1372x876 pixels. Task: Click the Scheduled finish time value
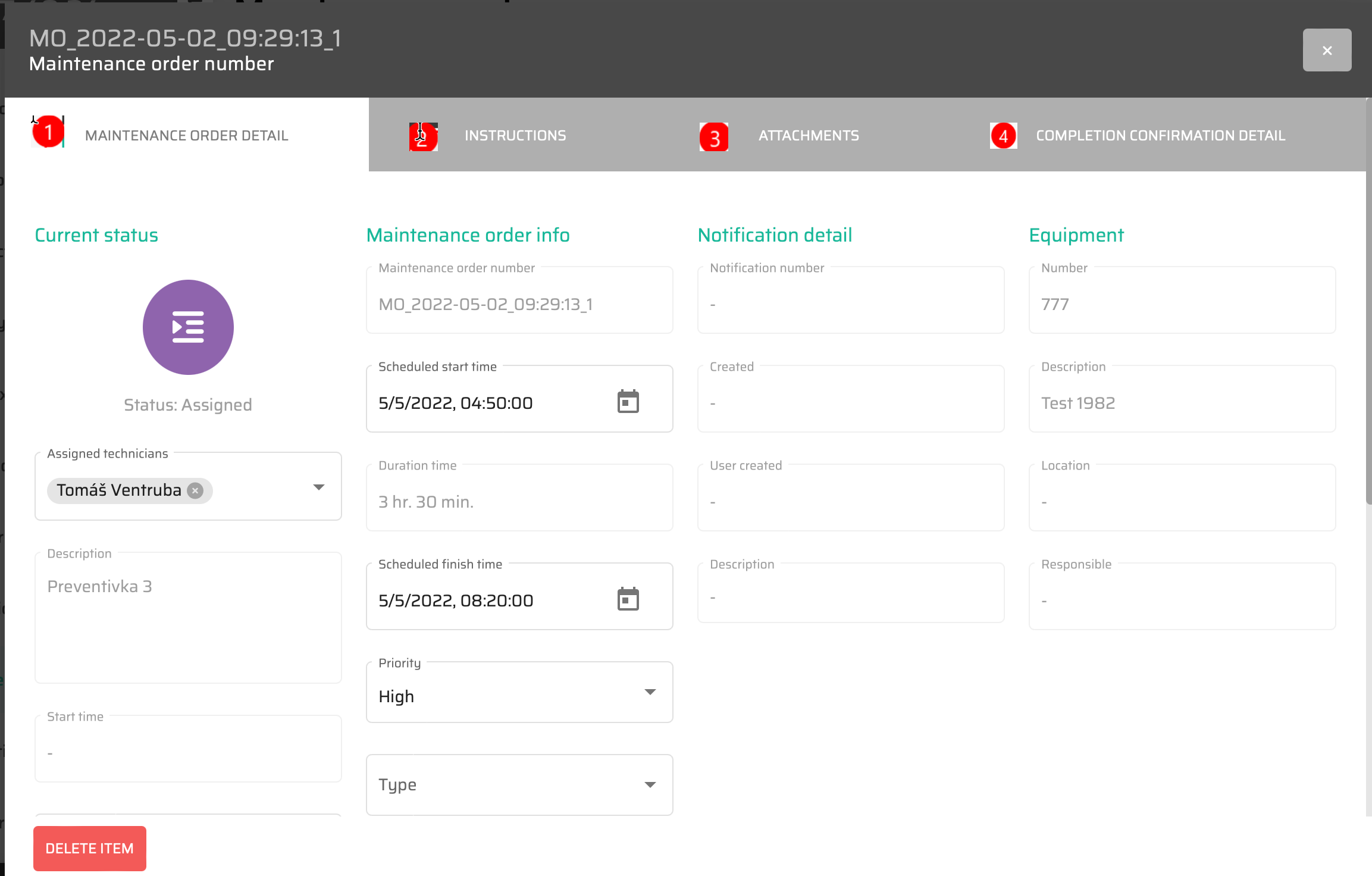tap(456, 600)
